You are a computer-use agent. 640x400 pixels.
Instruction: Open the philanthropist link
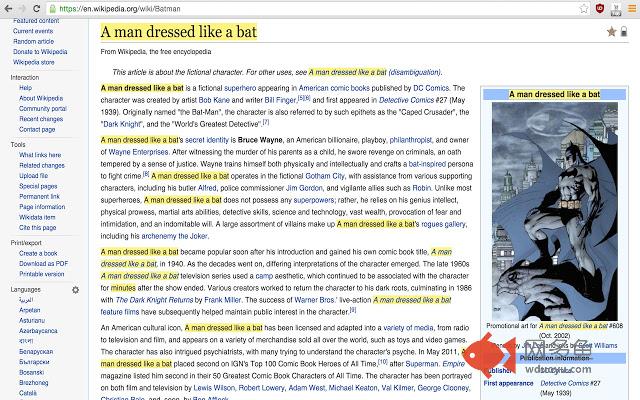411,140
